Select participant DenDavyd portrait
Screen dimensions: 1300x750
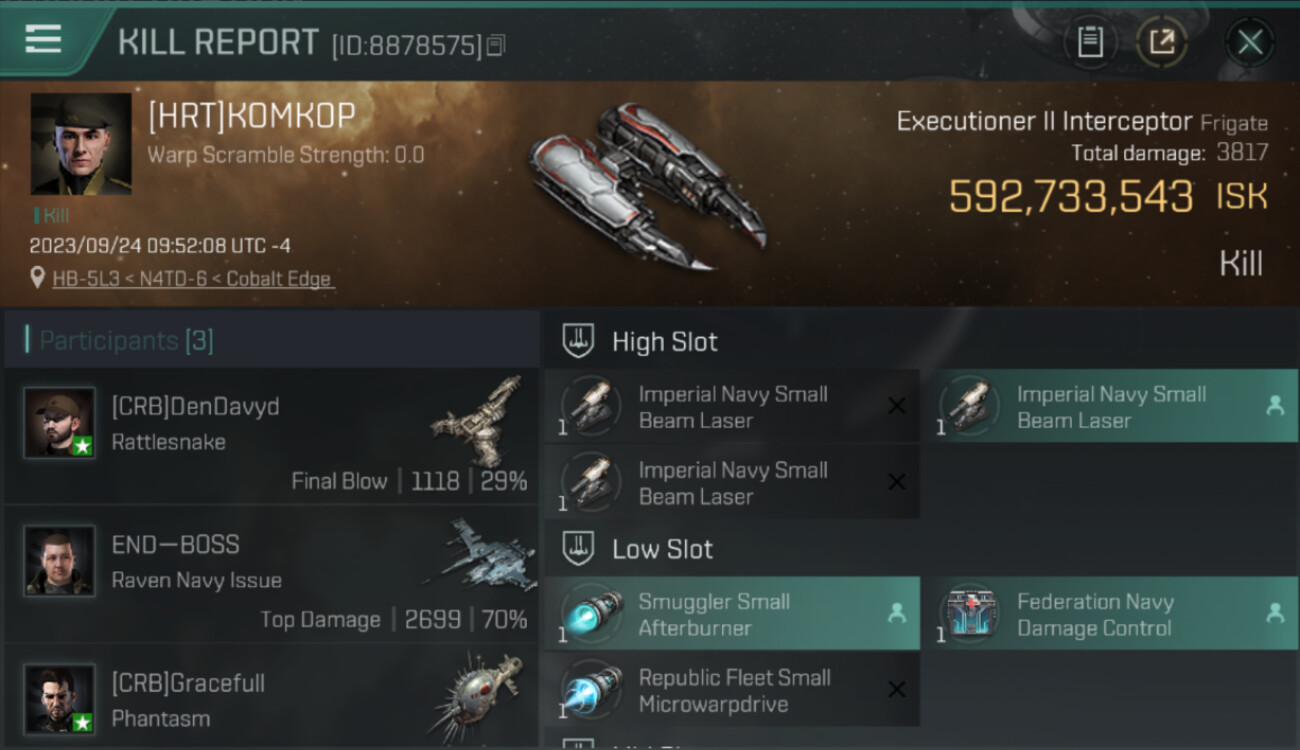(60, 423)
